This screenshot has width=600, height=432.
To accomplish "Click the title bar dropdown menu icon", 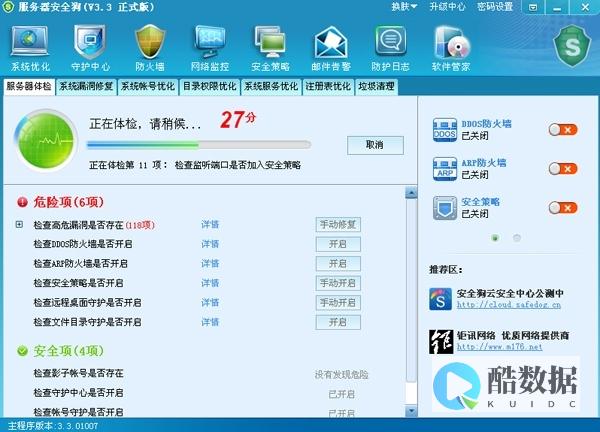I will pyautogui.click(x=533, y=7).
